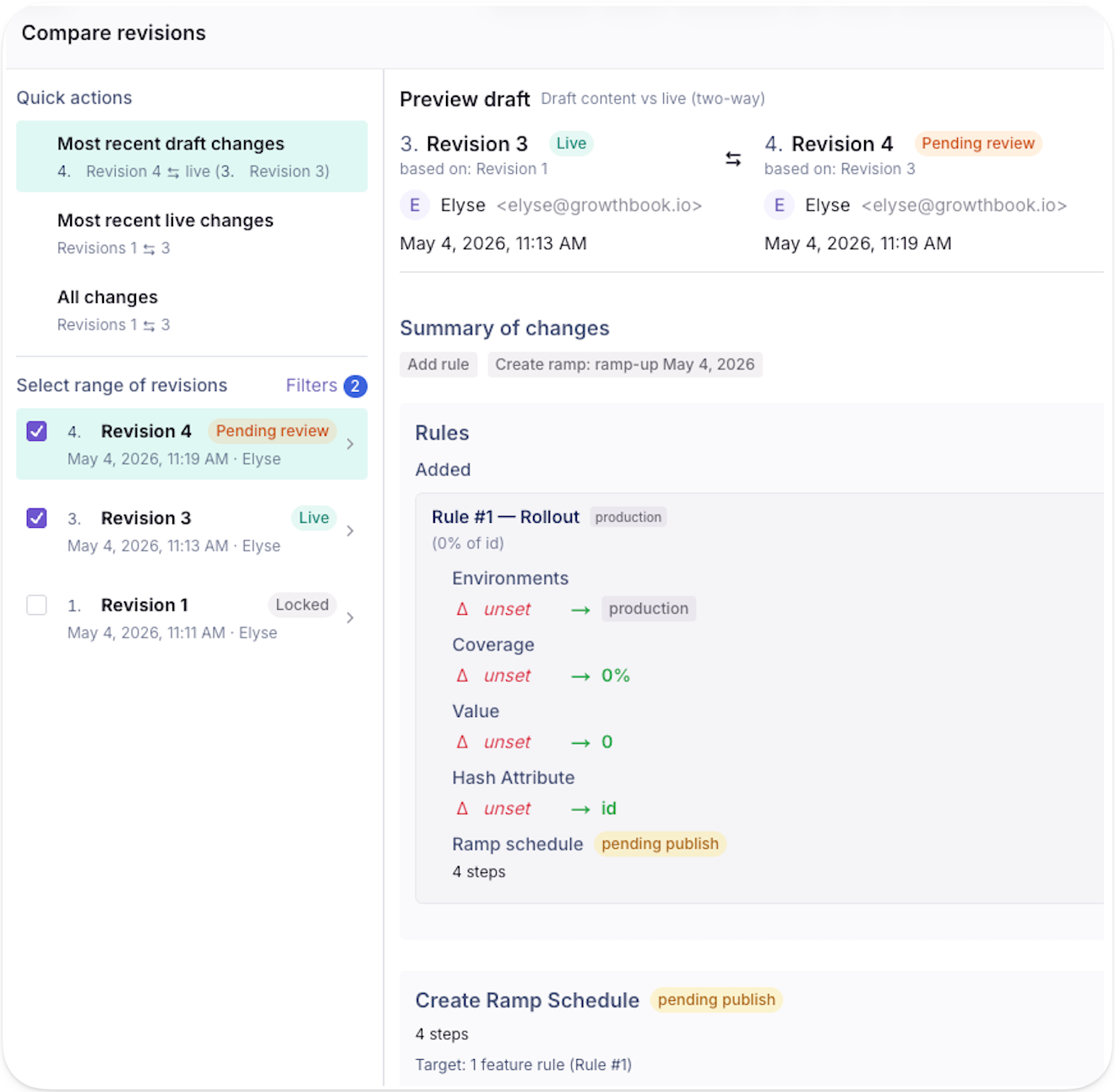
Task: Expand Revision 3 row chevron
Action: click(x=350, y=531)
